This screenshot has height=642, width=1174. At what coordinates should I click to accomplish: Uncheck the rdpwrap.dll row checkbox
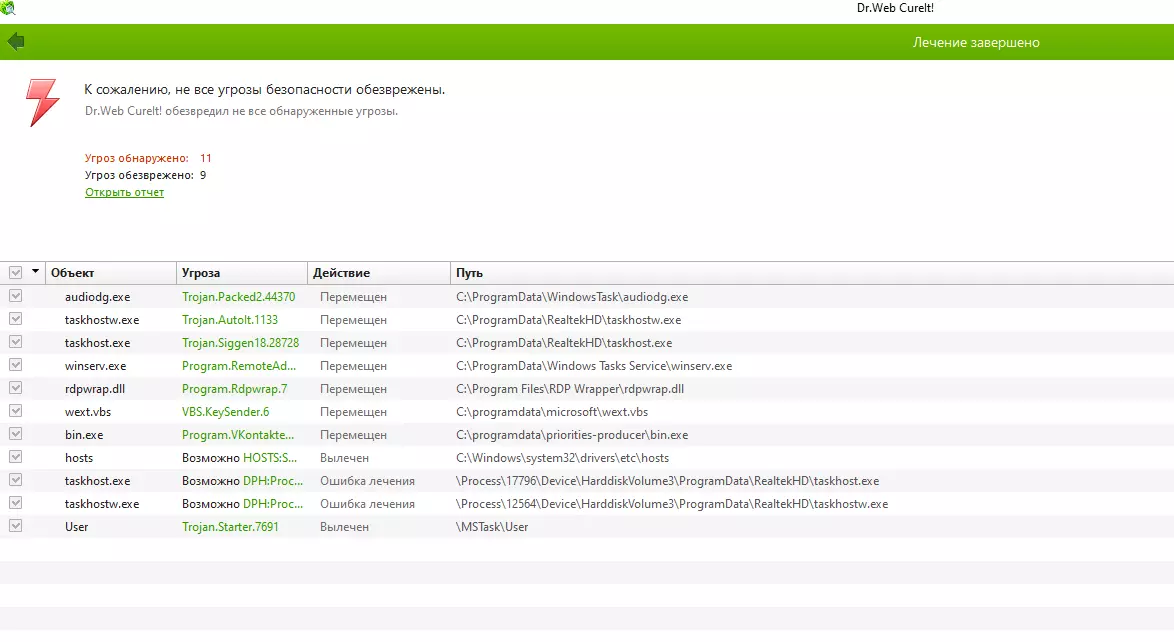coord(15,388)
